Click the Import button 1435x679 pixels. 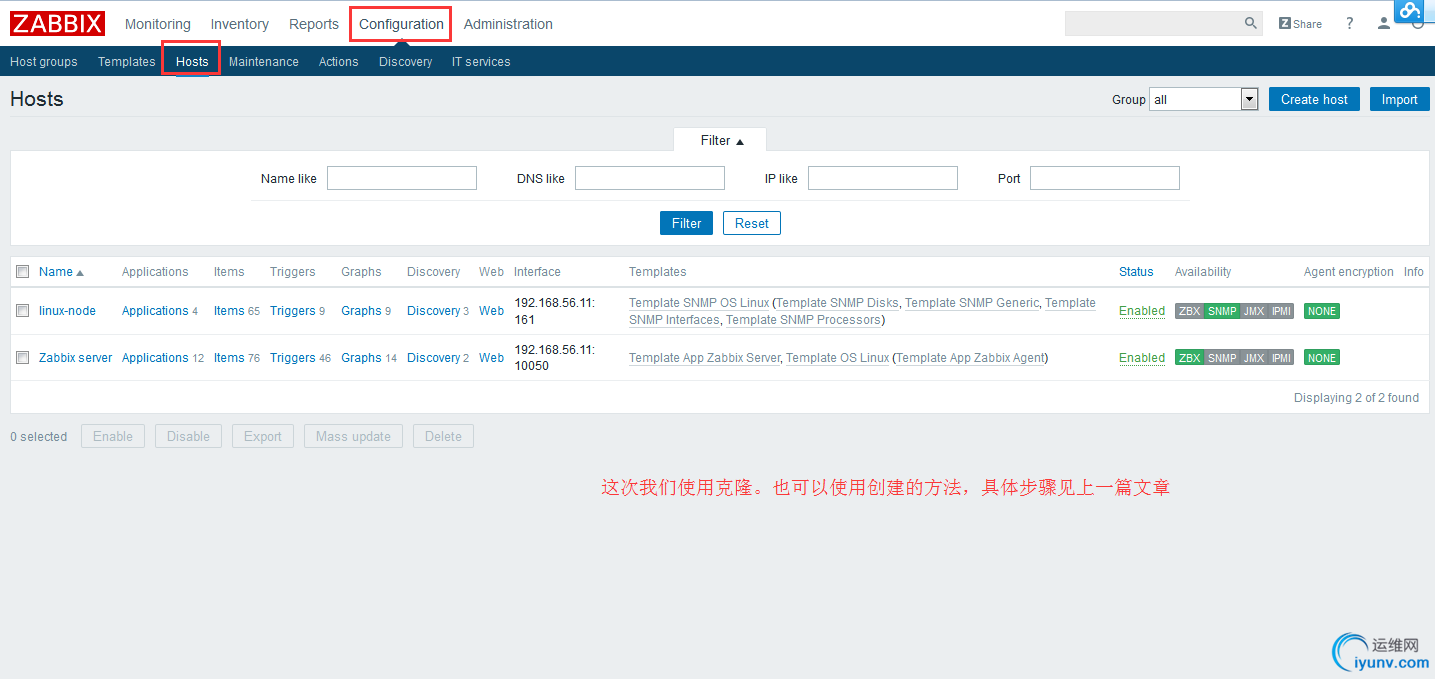point(1399,99)
